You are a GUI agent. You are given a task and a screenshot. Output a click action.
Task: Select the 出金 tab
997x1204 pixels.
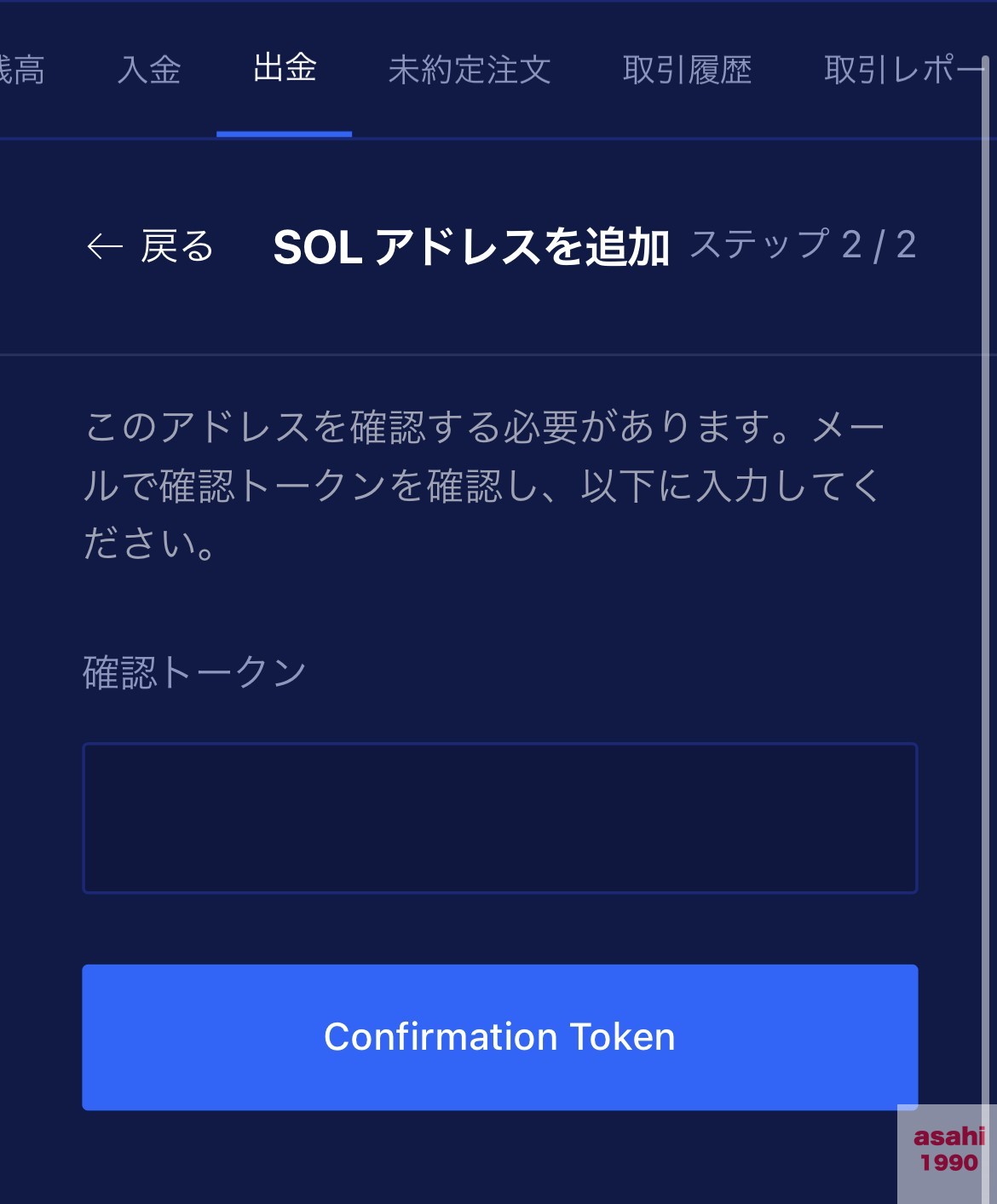(x=285, y=68)
